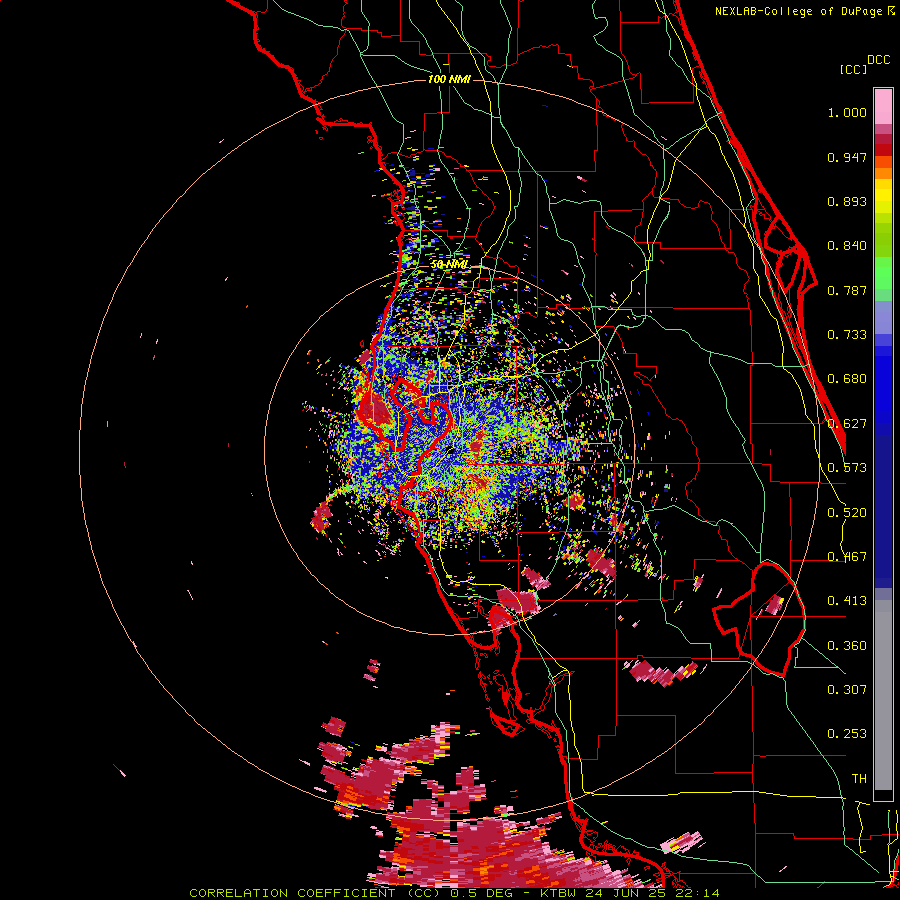Pick the gray segment of the color bar
This screenshot has height=900, width=900.
tap(883, 695)
